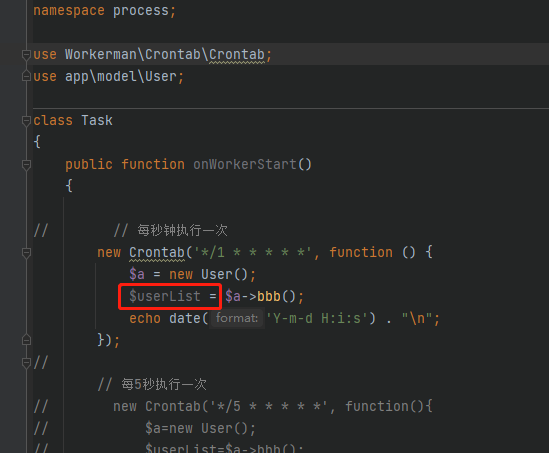Click commented line '$a=new User();'
This screenshot has height=453, width=549.
[x=201, y=428]
